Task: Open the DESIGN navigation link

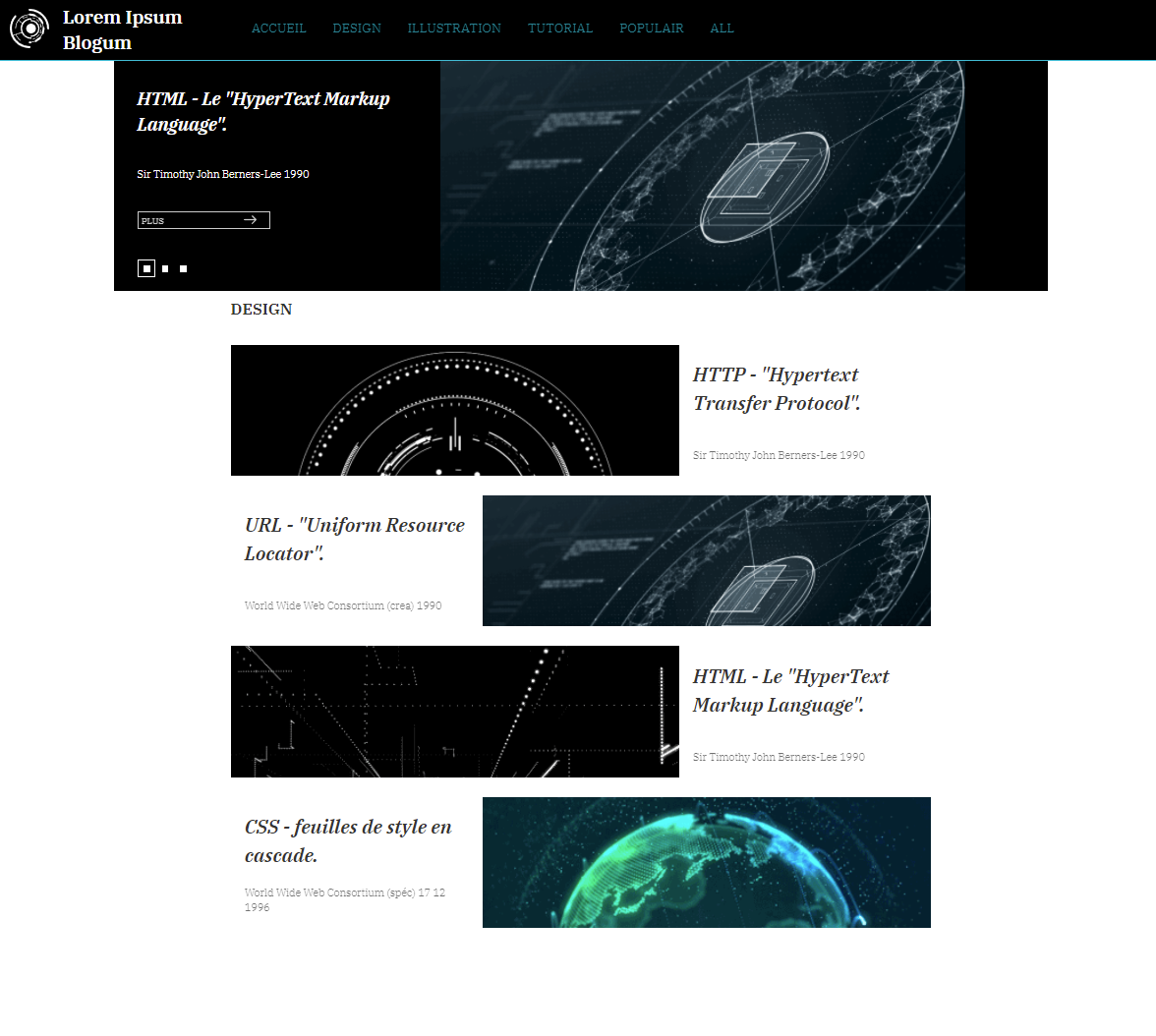Action: pos(357,29)
